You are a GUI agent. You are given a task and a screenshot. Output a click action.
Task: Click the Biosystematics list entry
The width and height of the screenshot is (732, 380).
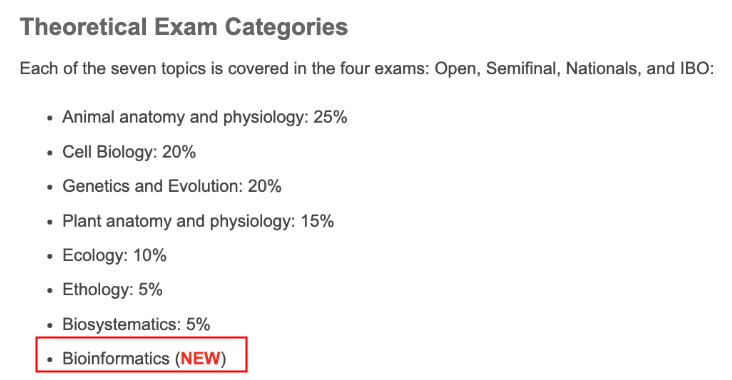(136, 324)
